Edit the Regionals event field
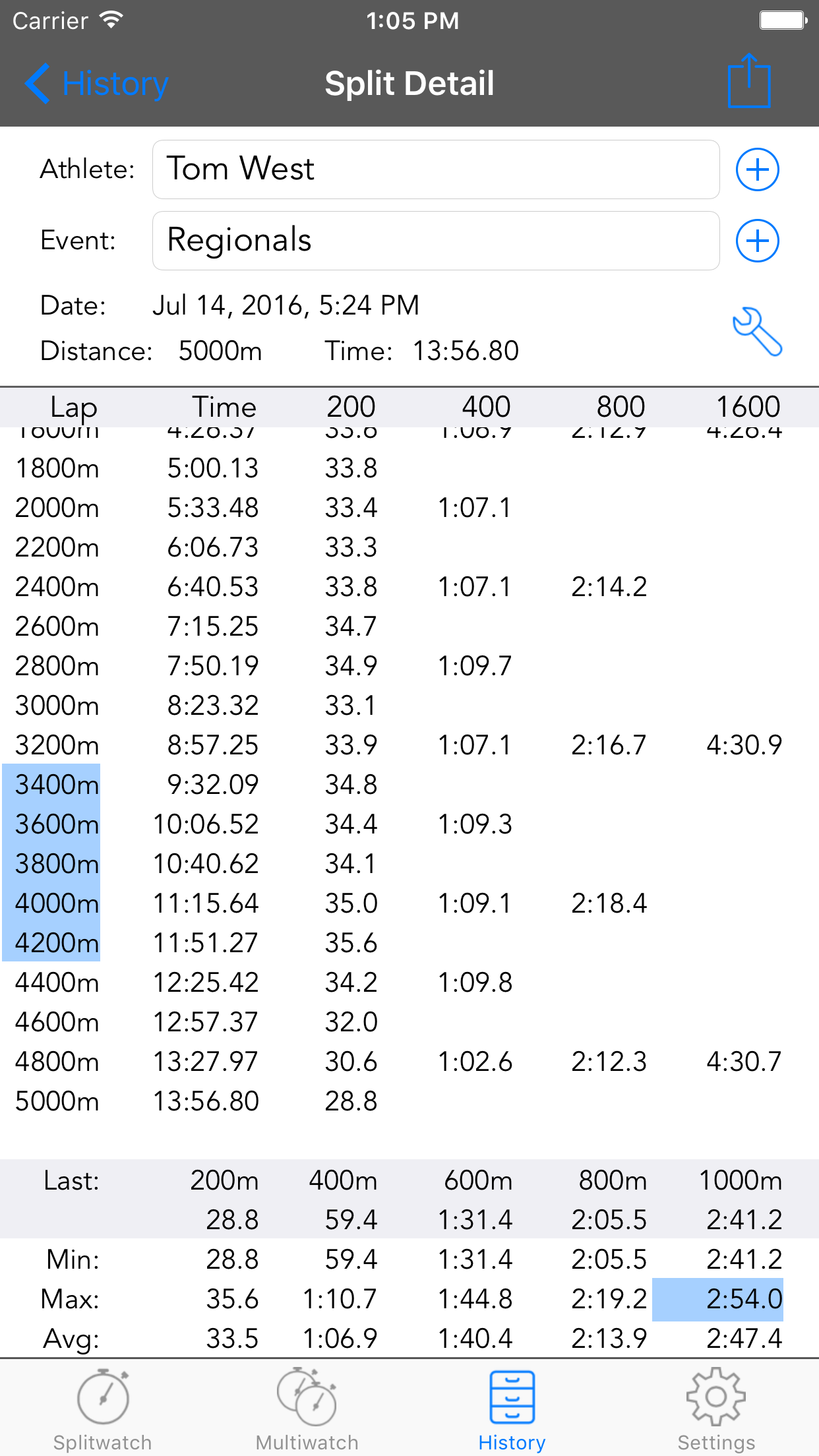The image size is (819, 1456). [x=436, y=241]
